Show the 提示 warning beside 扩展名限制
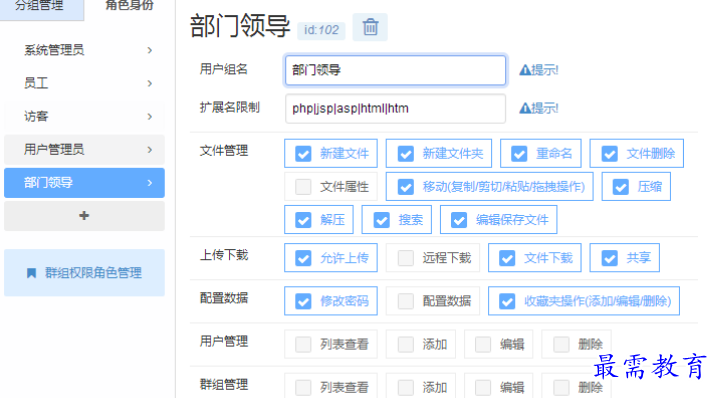Screen dimensions: 715x398 pyautogui.click(x=539, y=108)
